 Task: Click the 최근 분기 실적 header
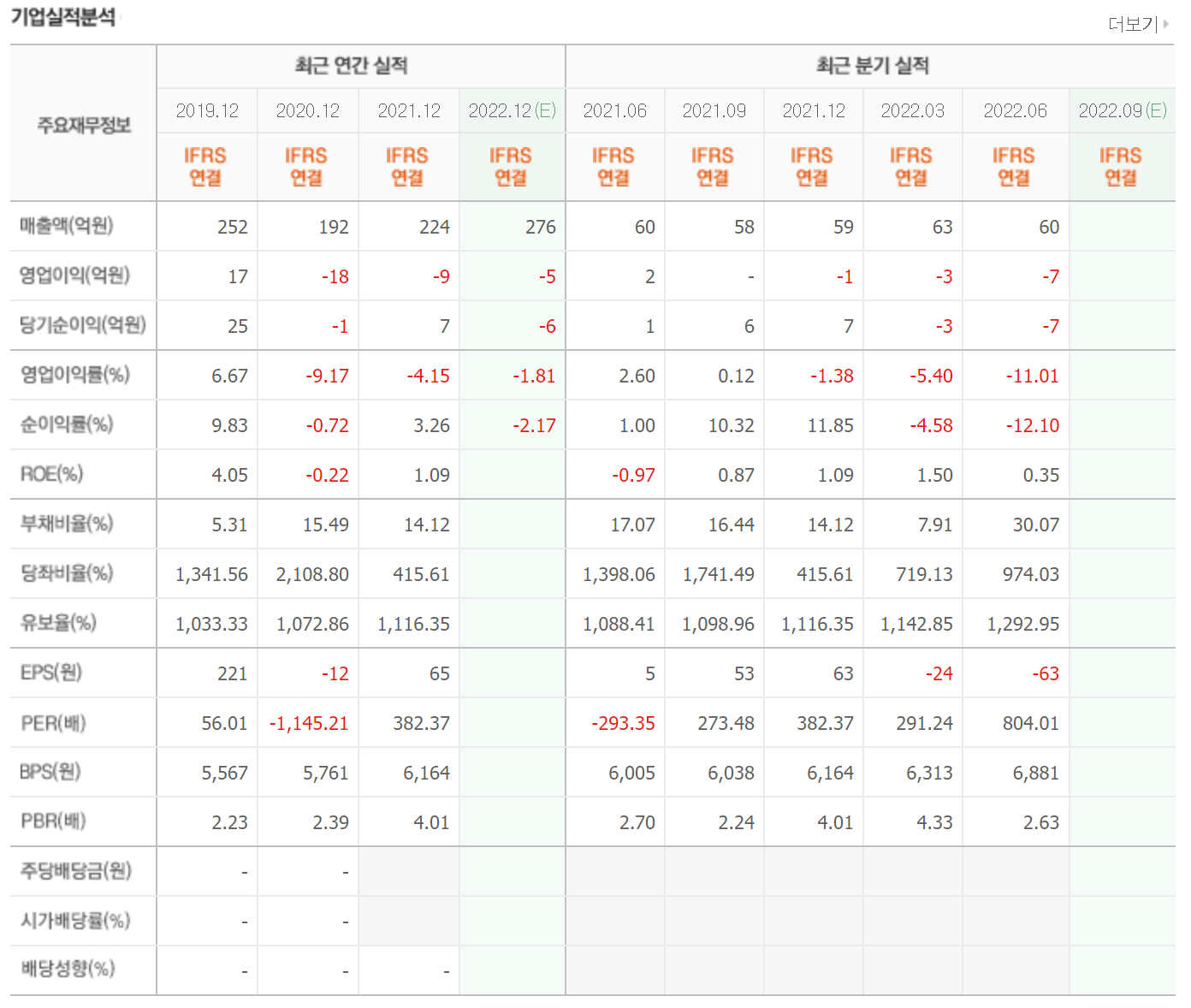pos(874,65)
